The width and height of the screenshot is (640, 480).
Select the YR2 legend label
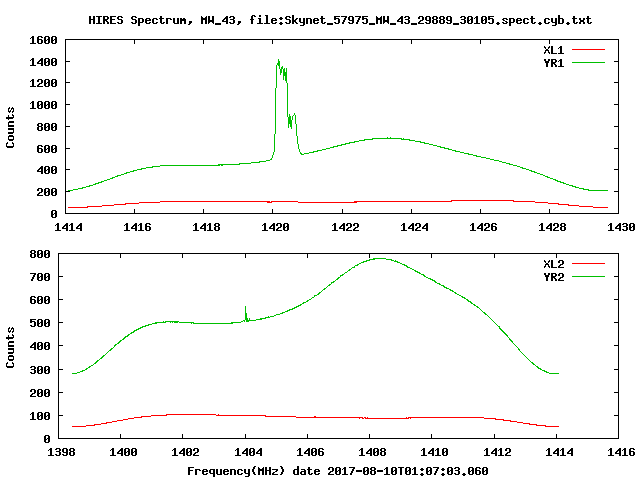[x=553, y=277]
